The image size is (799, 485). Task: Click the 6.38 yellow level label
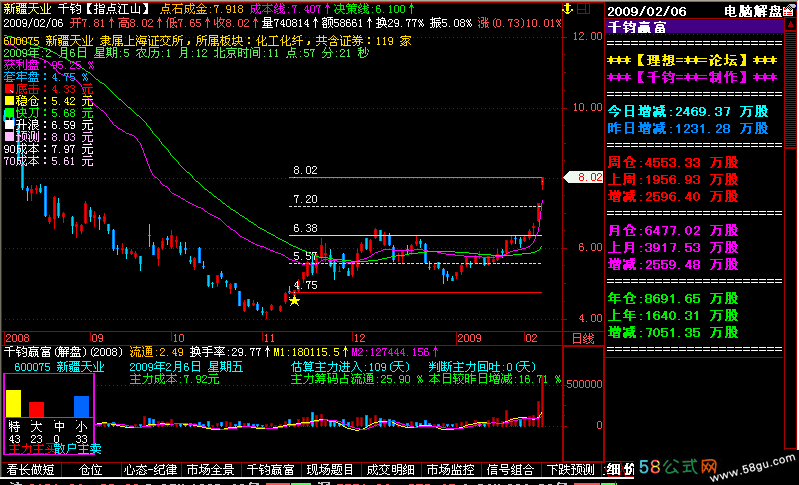pyautogui.click(x=305, y=228)
